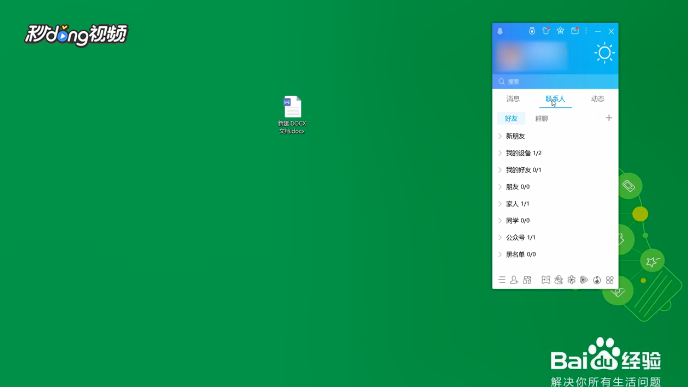Open the star-shaped QQ Zone icon
The height and width of the screenshot is (387, 688).
560,31
